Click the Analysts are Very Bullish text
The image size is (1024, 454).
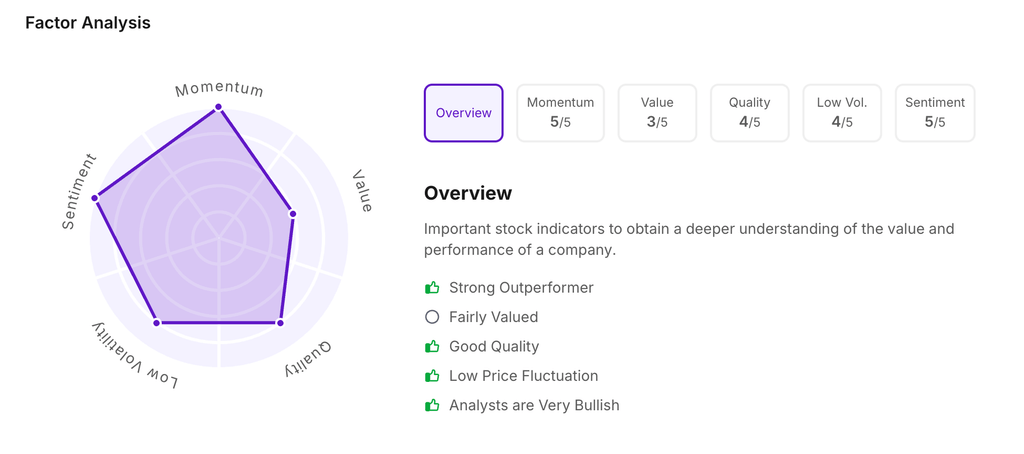(534, 406)
